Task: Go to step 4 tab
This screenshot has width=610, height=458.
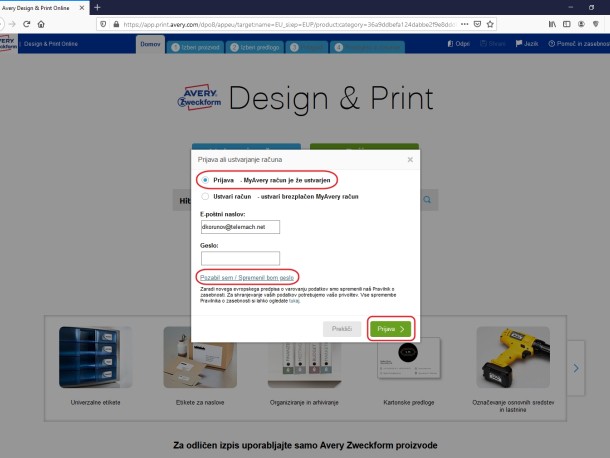Action: tap(368, 47)
